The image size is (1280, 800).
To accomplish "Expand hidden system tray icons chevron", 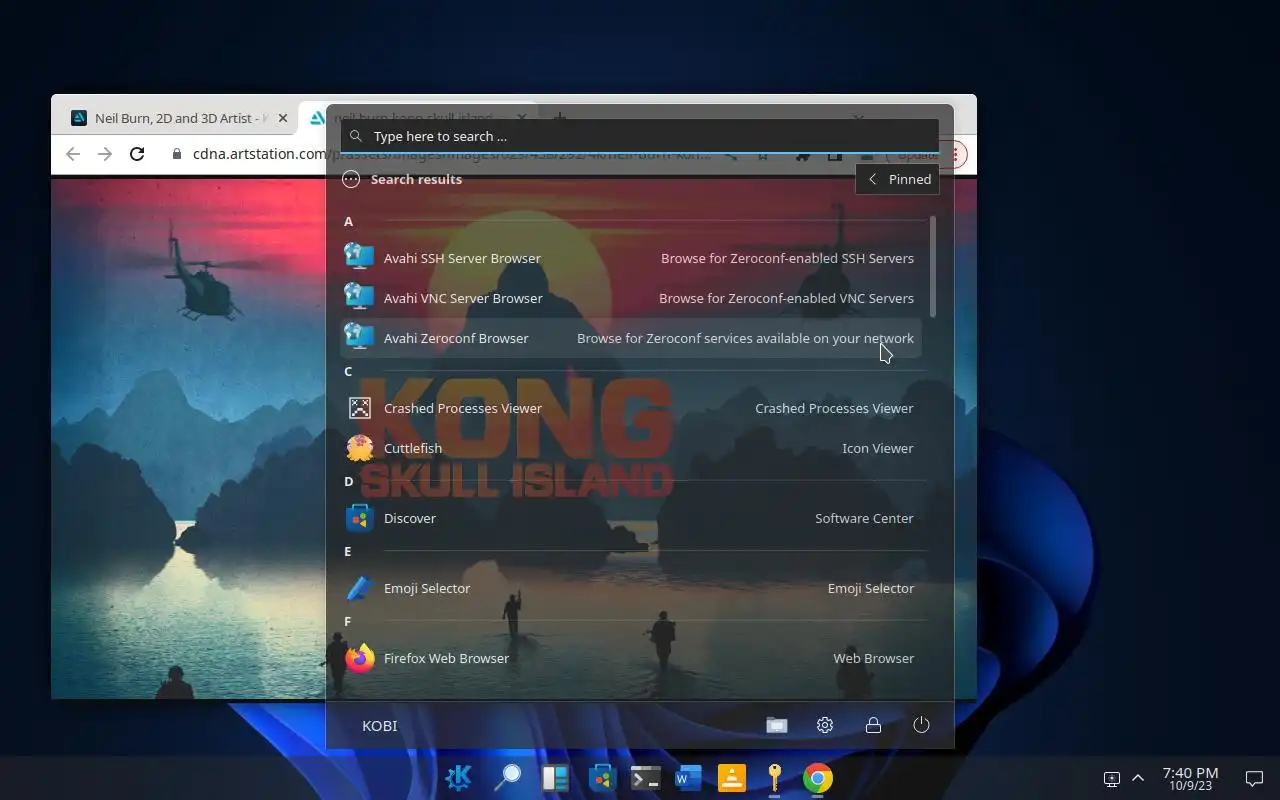I will (1138, 778).
